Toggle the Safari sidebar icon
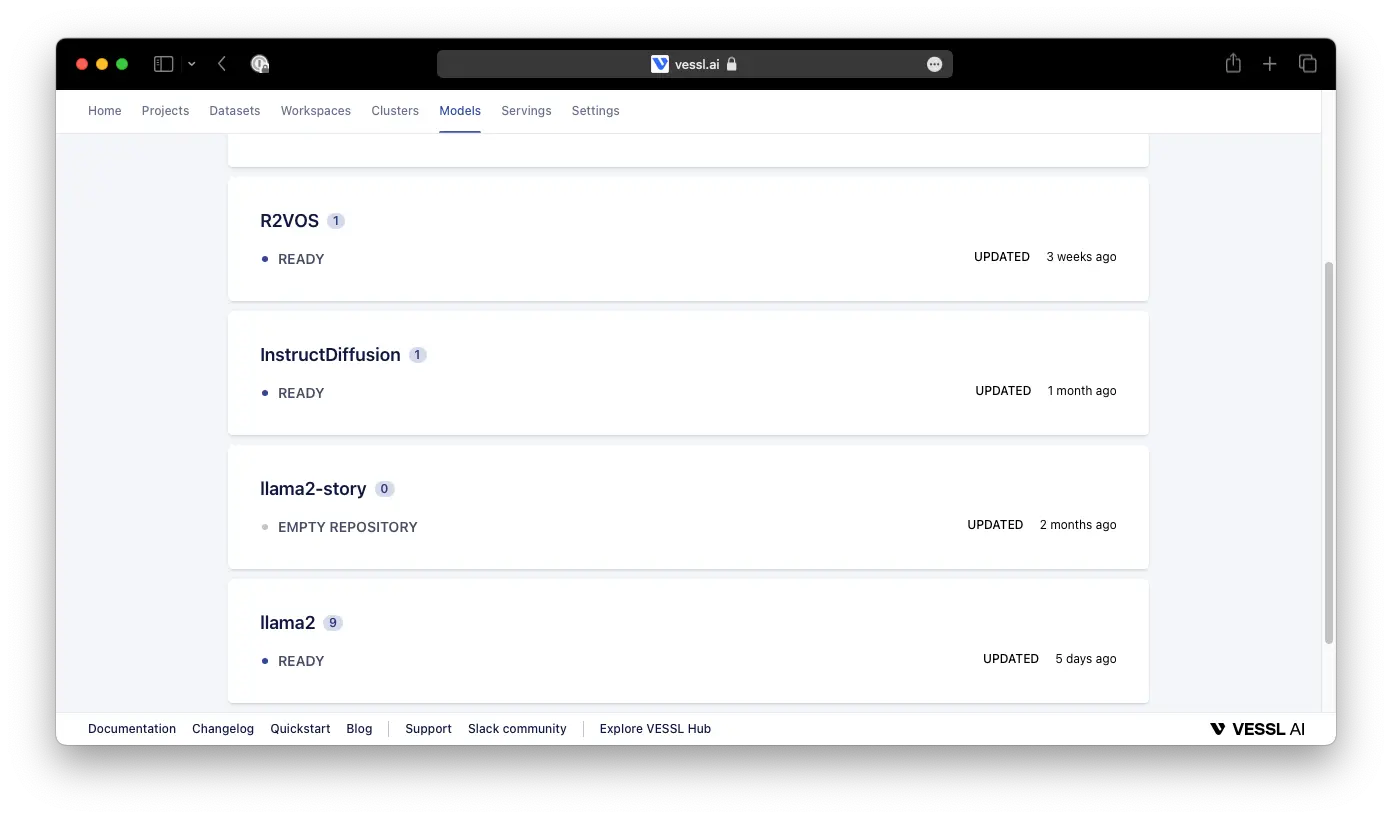The height and width of the screenshot is (819, 1392). [x=164, y=64]
